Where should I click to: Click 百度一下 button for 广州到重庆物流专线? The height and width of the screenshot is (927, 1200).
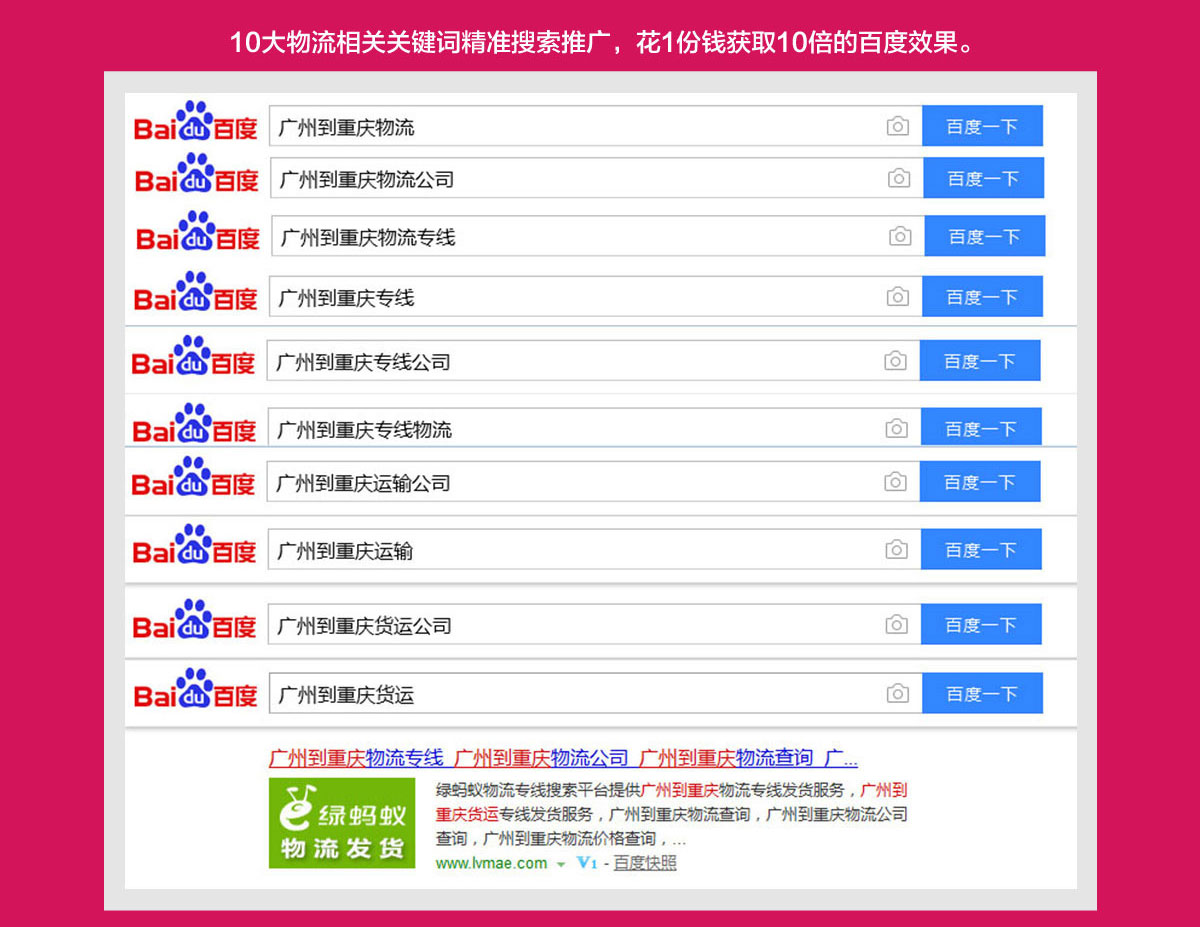point(985,237)
